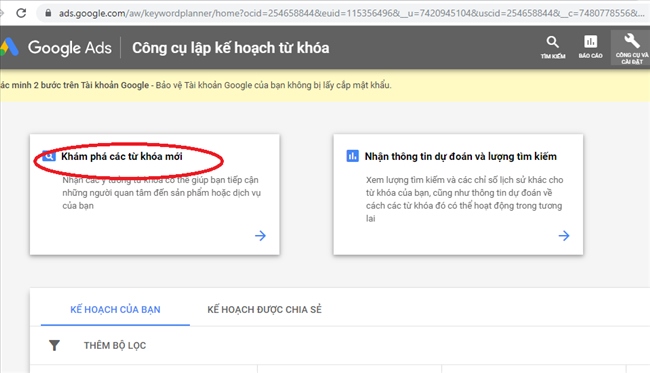Switch to KẾ HOẠCH CỦA BẠN tab
This screenshot has width=650, height=373.
(x=115, y=310)
